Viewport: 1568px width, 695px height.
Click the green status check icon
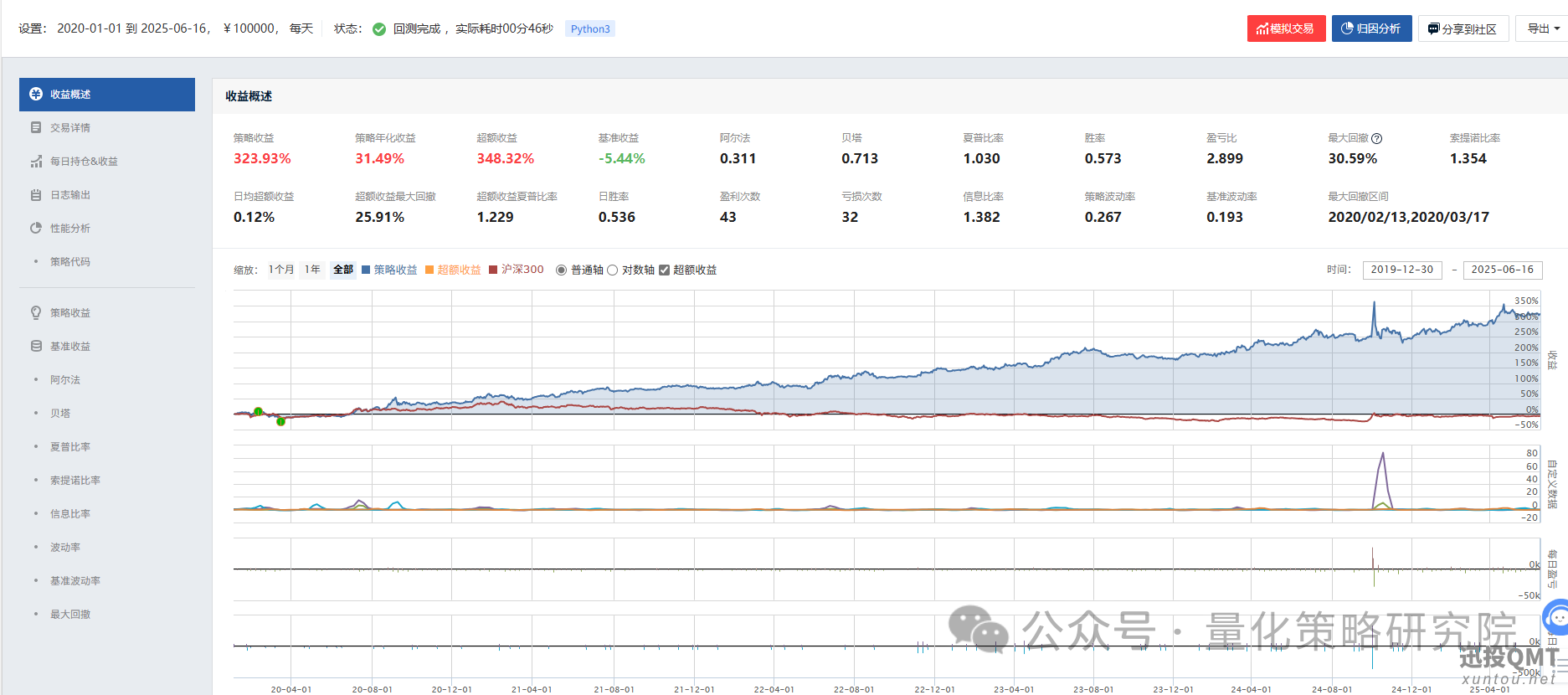tap(379, 29)
